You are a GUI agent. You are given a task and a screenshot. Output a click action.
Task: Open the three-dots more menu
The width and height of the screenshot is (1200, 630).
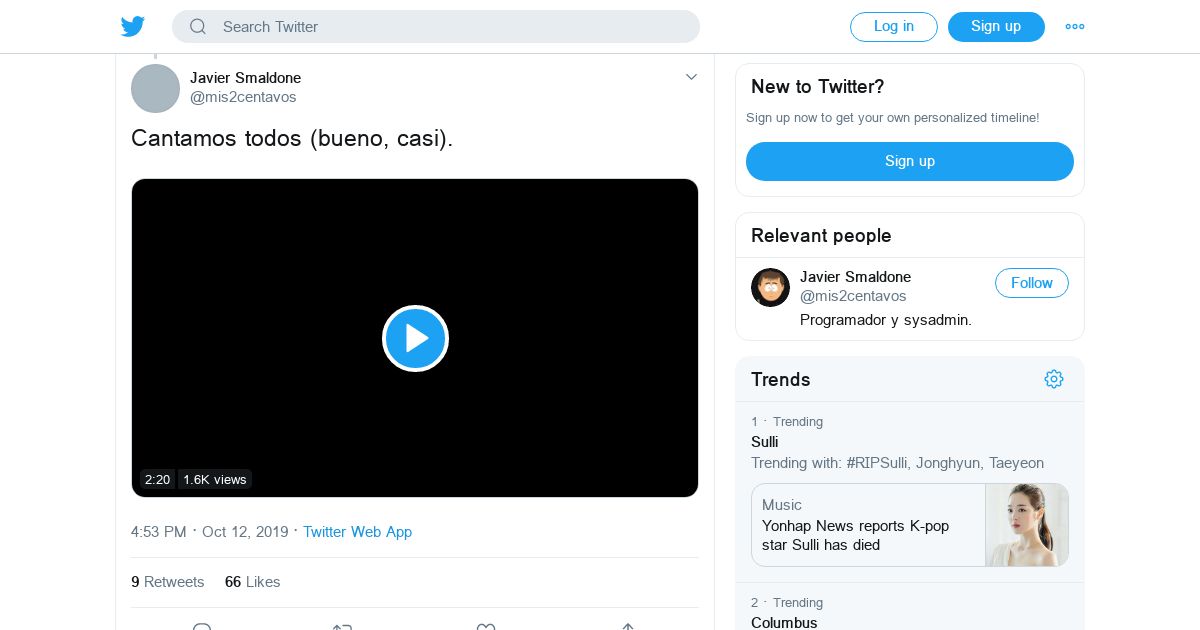click(1075, 27)
